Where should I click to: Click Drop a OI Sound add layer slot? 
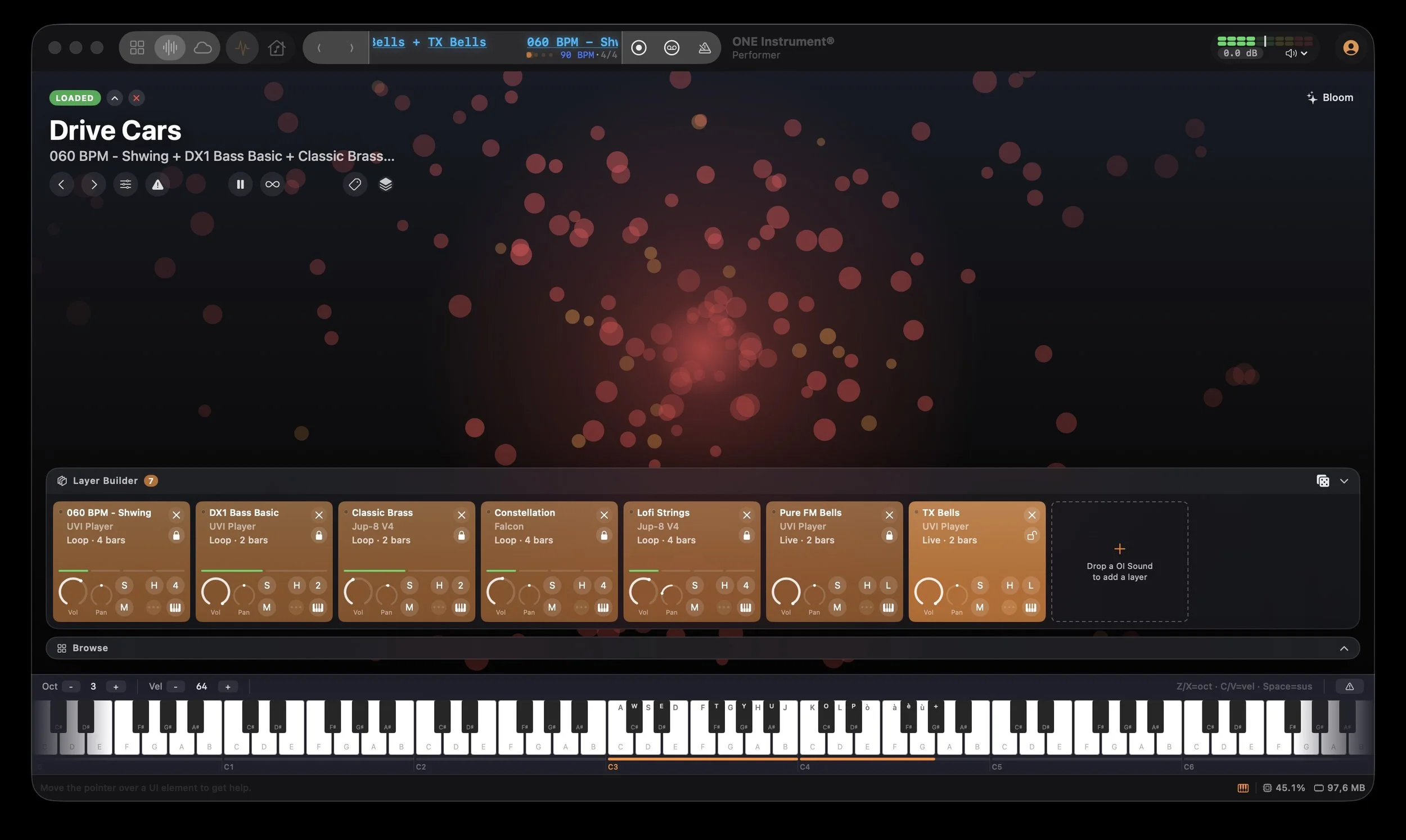pos(1119,562)
